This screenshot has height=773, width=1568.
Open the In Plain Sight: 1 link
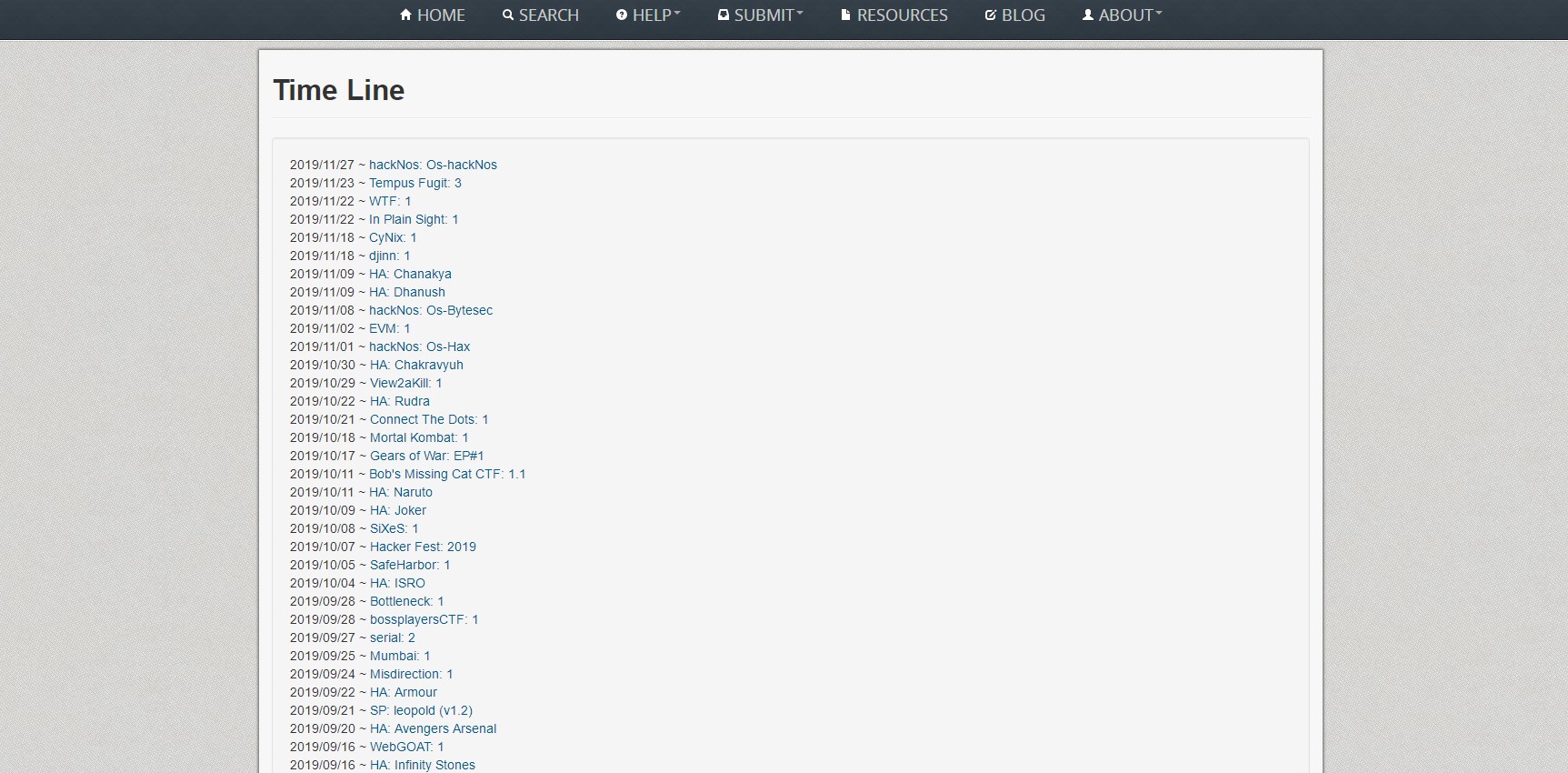414,219
